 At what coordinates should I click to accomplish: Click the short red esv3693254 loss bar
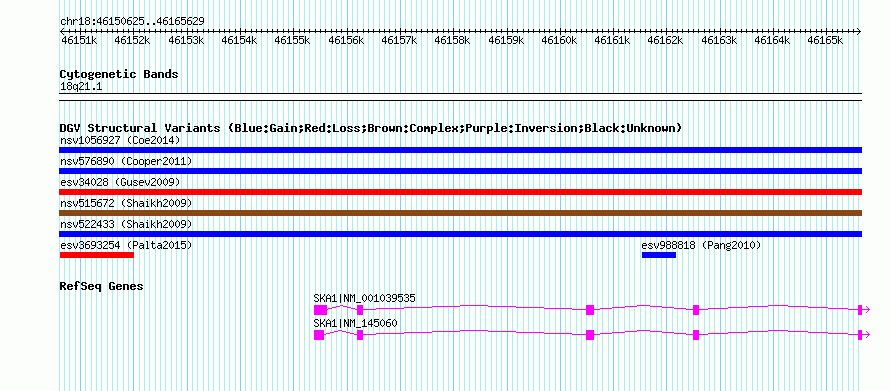point(96,255)
